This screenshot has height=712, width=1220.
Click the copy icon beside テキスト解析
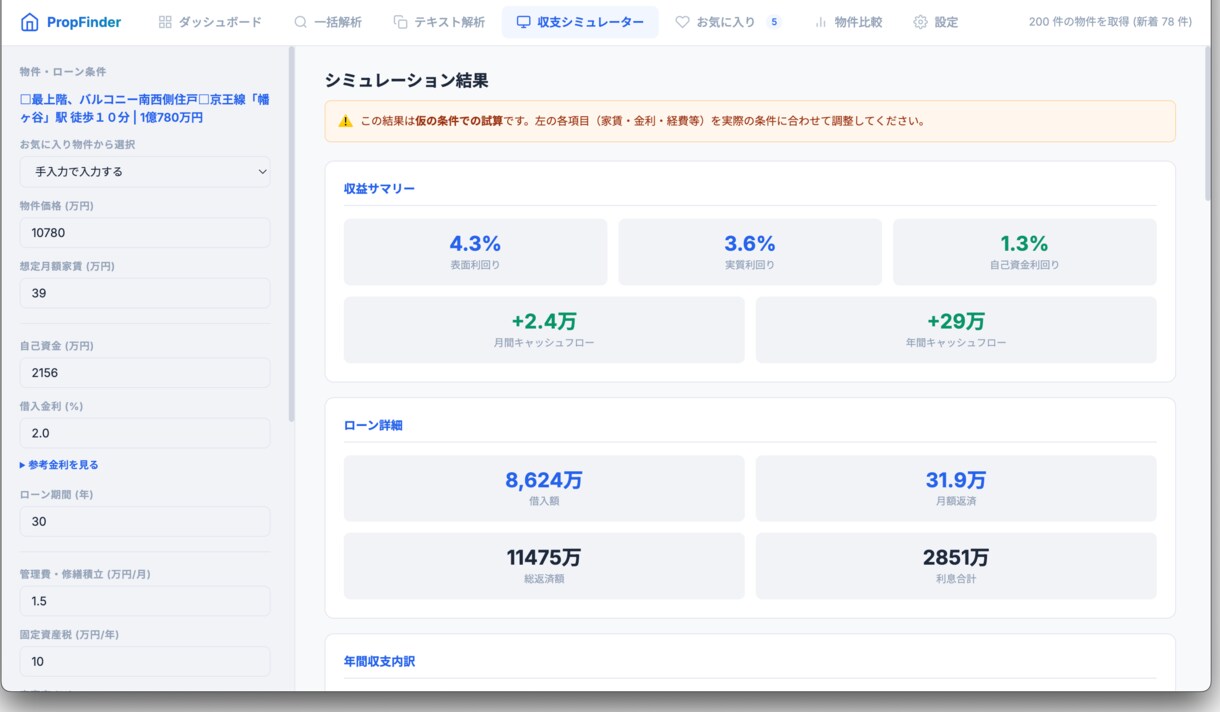click(x=400, y=22)
